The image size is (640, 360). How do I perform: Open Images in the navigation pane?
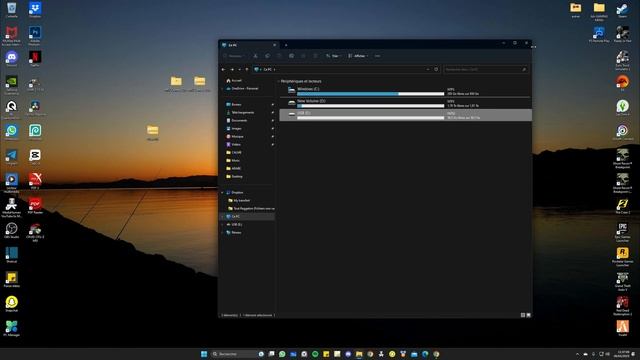coord(234,129)
